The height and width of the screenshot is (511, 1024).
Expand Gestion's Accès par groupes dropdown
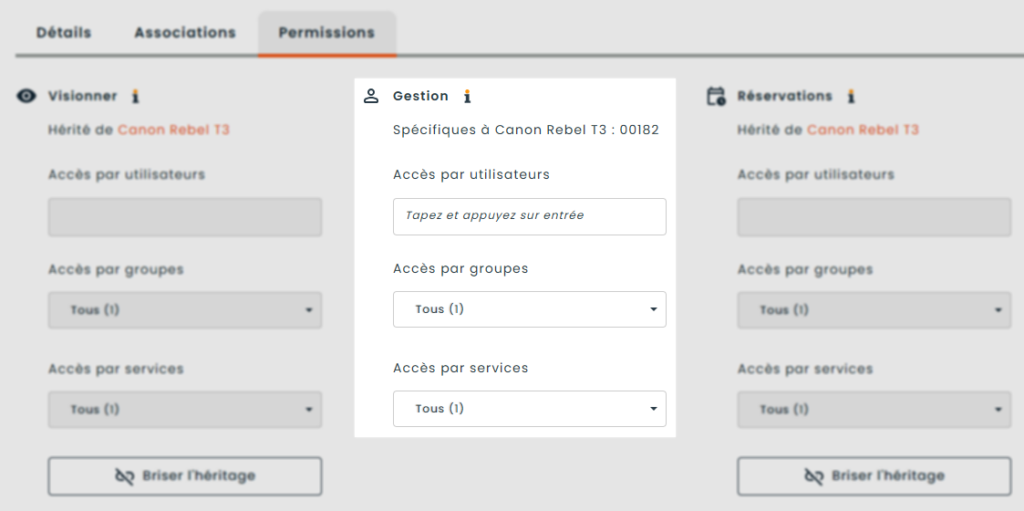[529, 309]
